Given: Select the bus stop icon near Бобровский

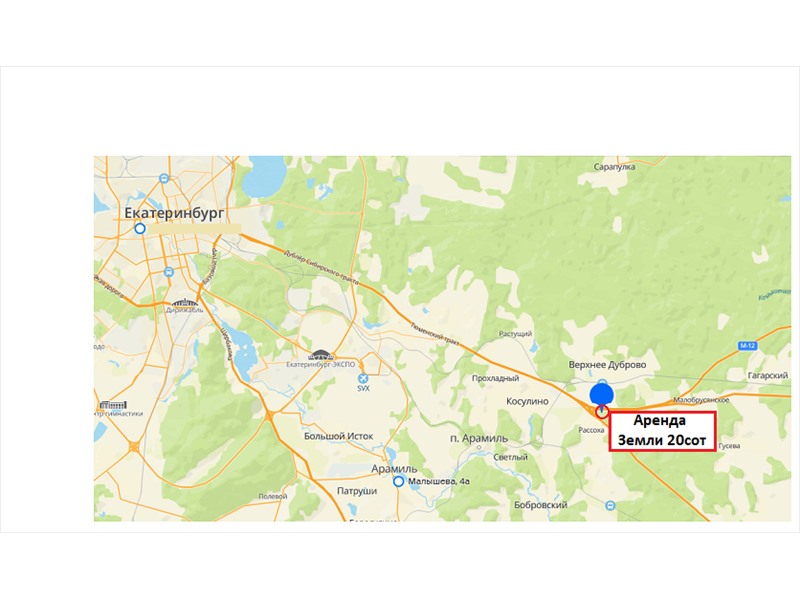Looking at the screenshot, I should tap(610, 506).
